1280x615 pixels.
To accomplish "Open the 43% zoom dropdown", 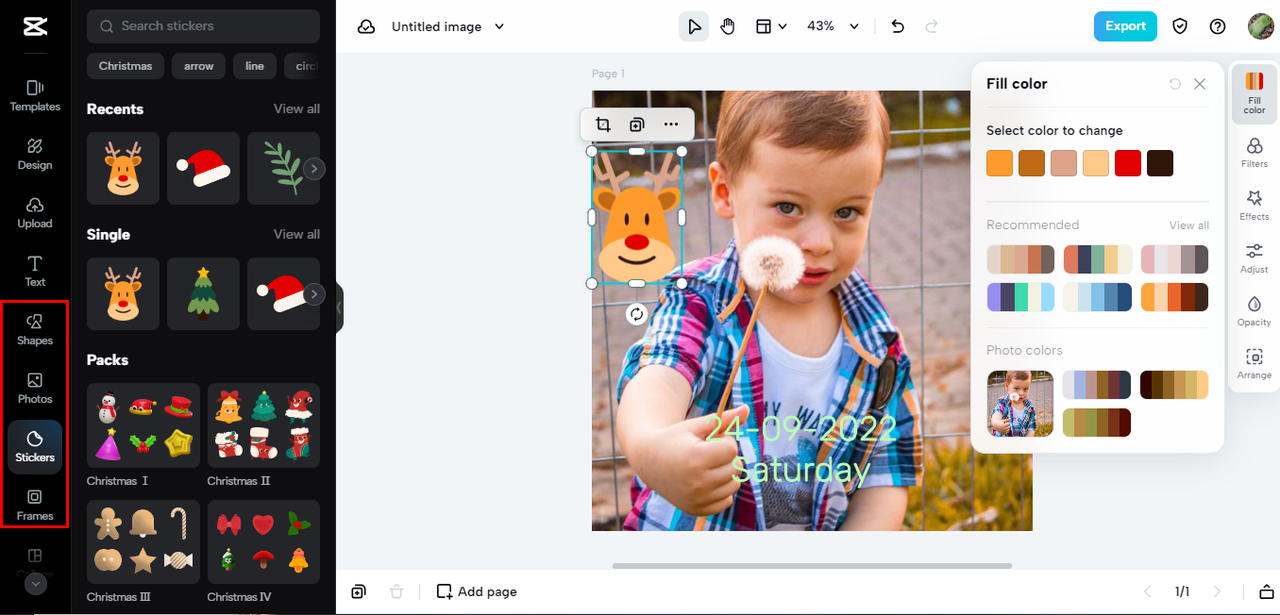I will tap(833, 27).
